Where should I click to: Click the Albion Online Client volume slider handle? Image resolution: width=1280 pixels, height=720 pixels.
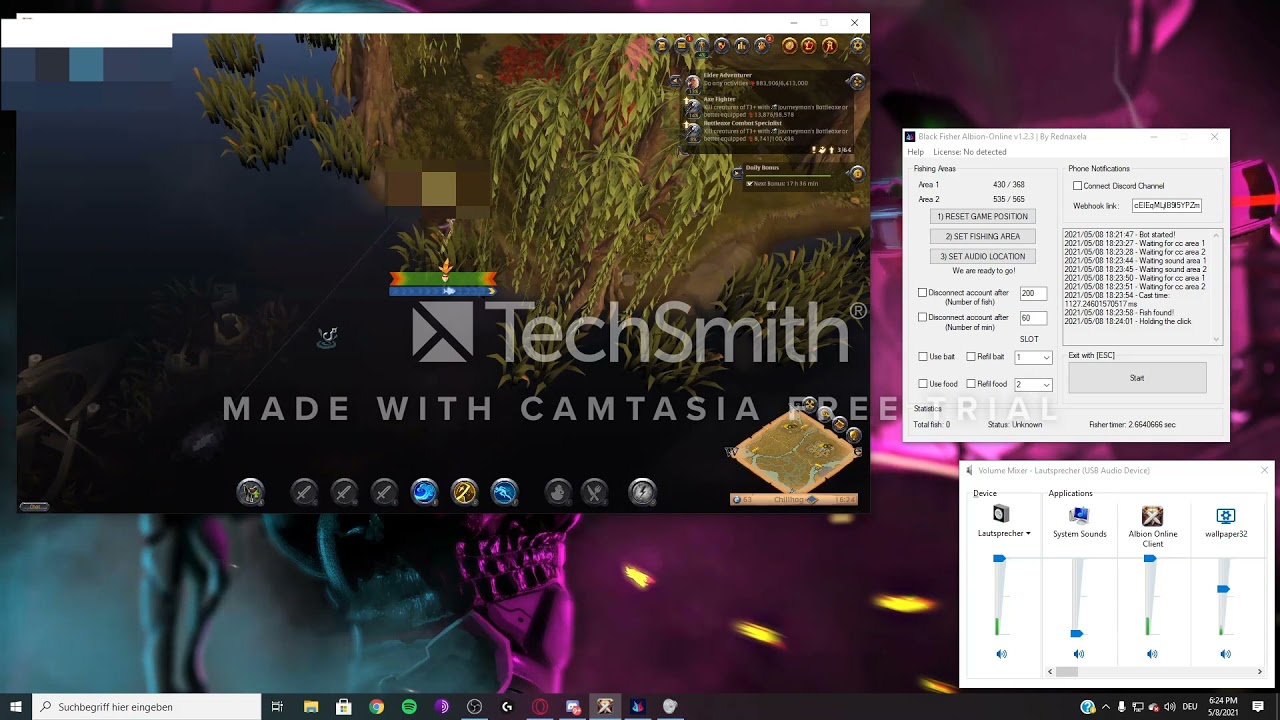(x=1150, y=559)
